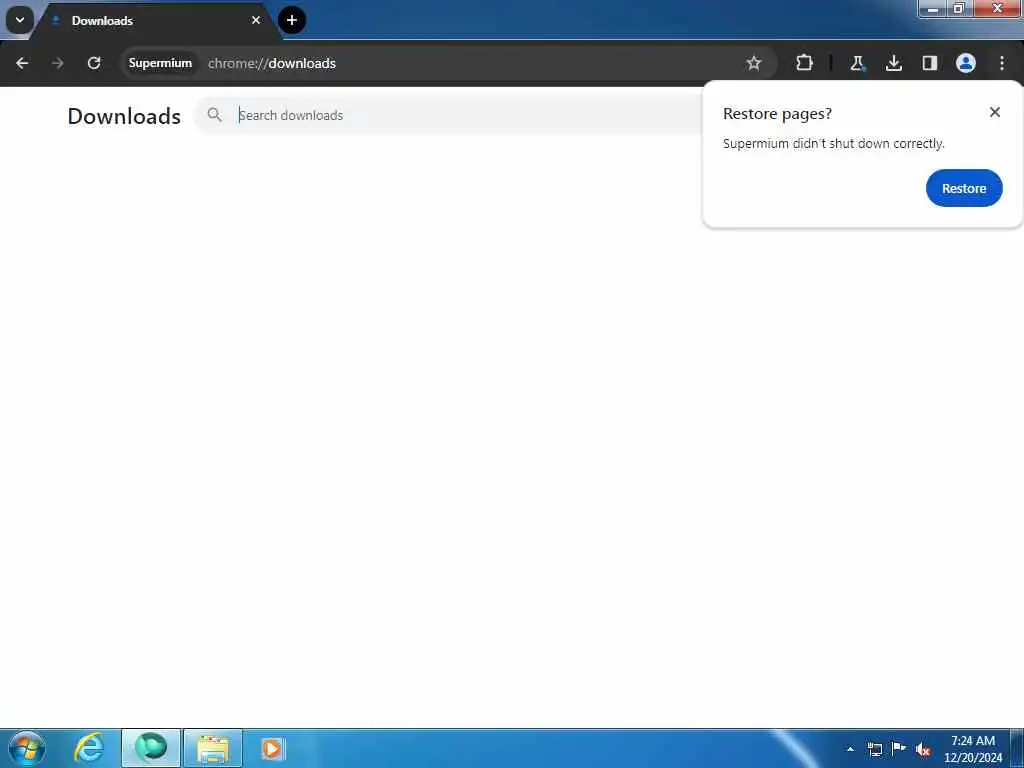Open the clock showing 7:24 AM

click(x=973, y=749)
